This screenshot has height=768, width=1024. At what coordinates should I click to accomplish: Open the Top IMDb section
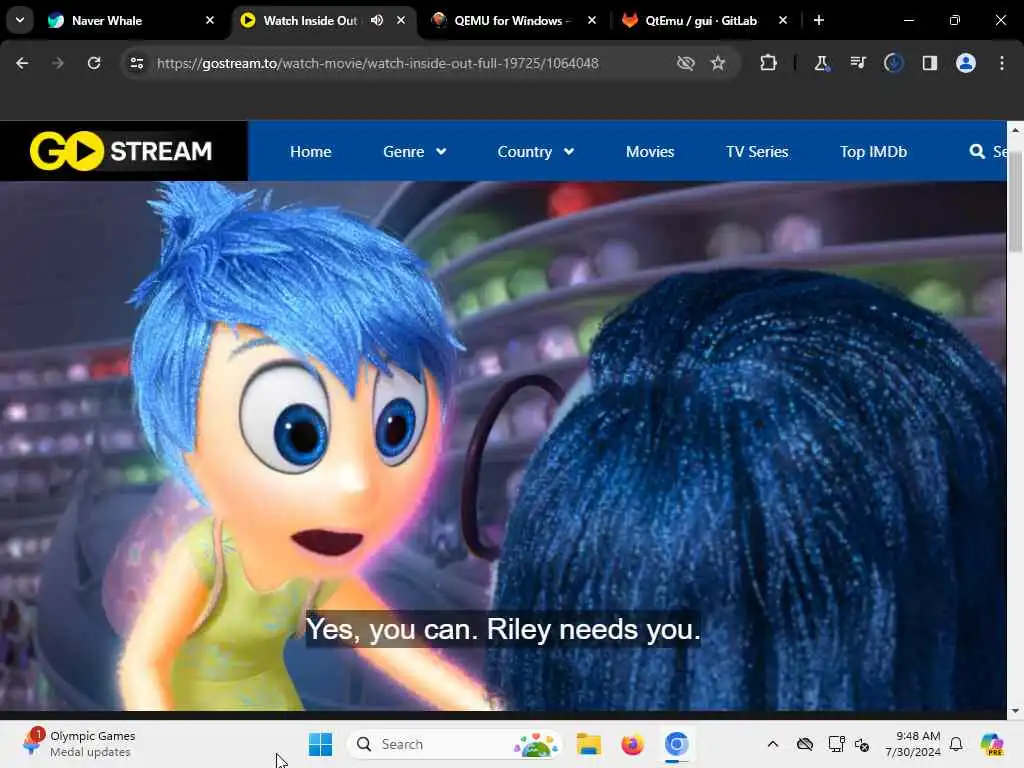[873, 152]
